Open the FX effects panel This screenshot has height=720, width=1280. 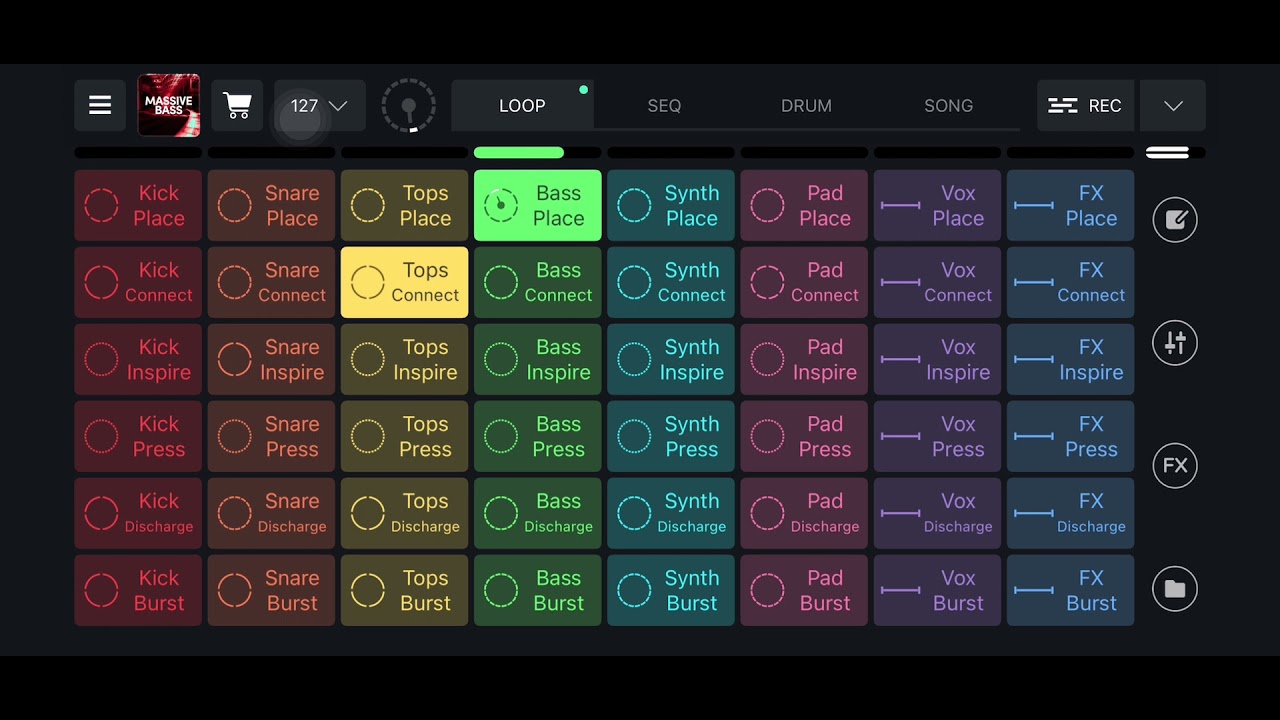click(1175, 465)
